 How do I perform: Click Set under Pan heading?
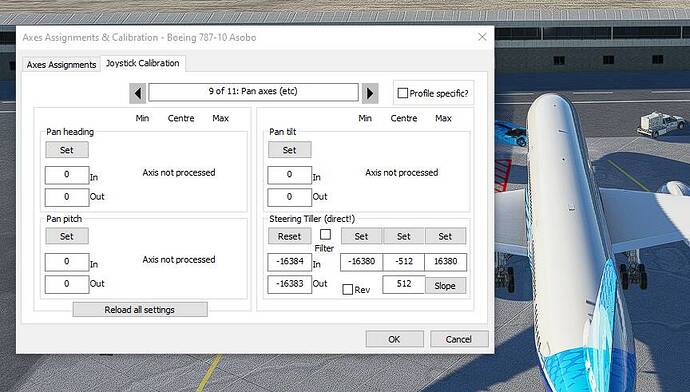point(67,150)
